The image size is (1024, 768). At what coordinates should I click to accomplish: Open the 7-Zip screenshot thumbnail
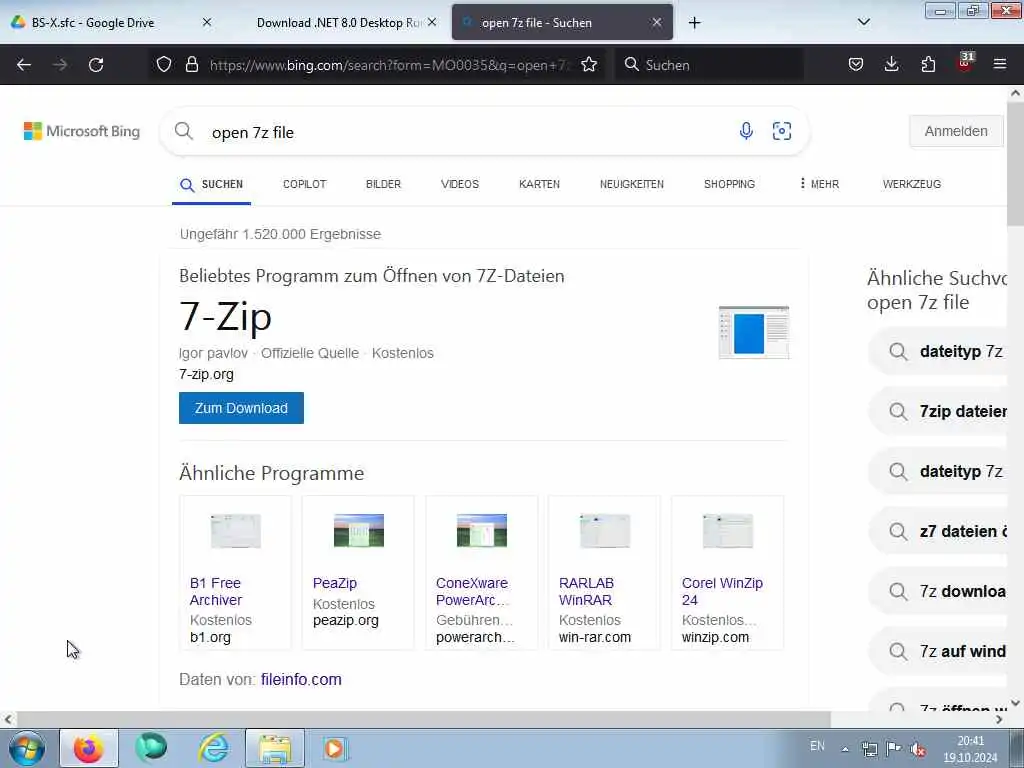(x=754, y=332)
